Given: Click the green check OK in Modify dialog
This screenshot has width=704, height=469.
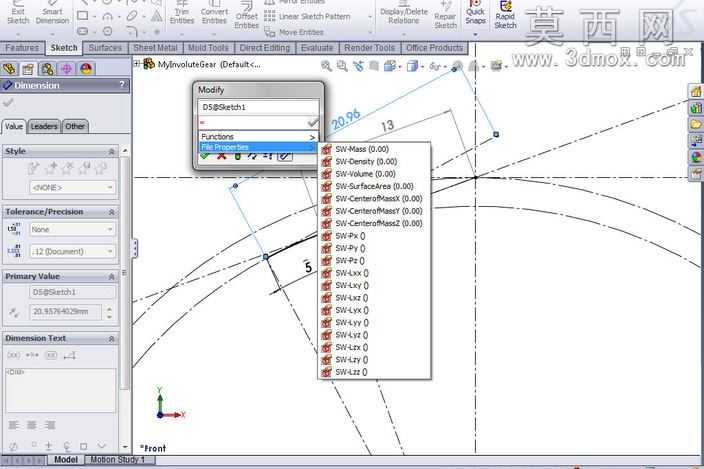Looking at the screenshot, I should [x=205, y=156].
